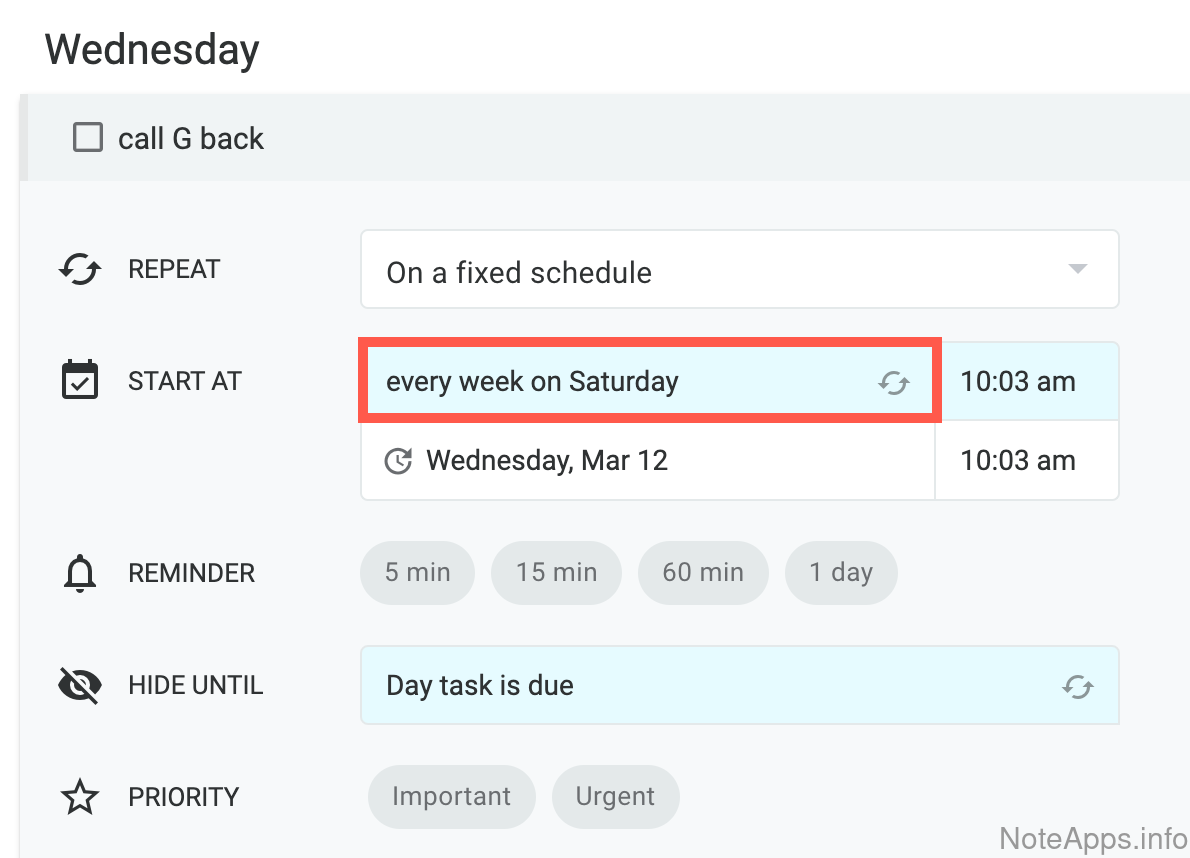Edit the 'every week on Saturday' field
The height and width of the screenshot is (858, 1190).
pyautogui.click(x=600, y=382)
